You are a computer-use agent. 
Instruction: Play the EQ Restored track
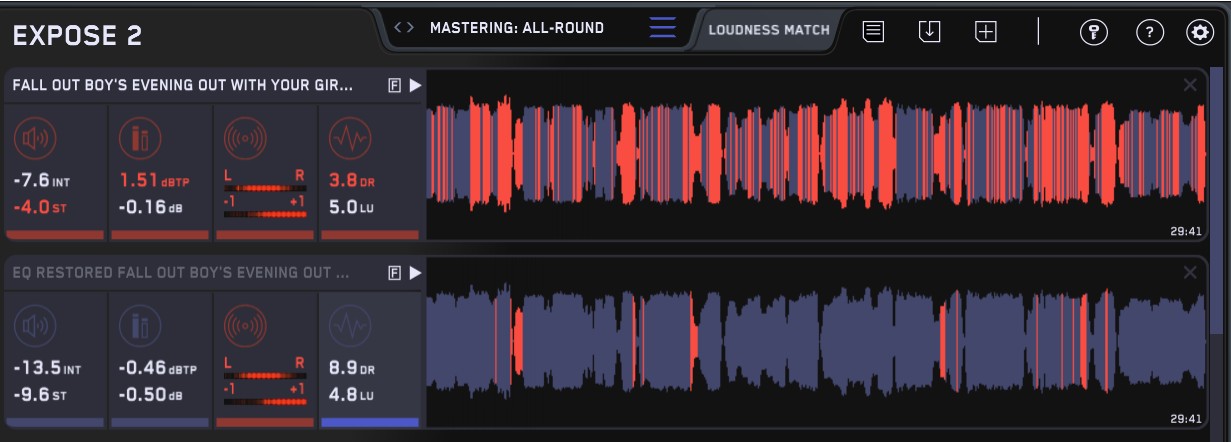pos(415,273)
